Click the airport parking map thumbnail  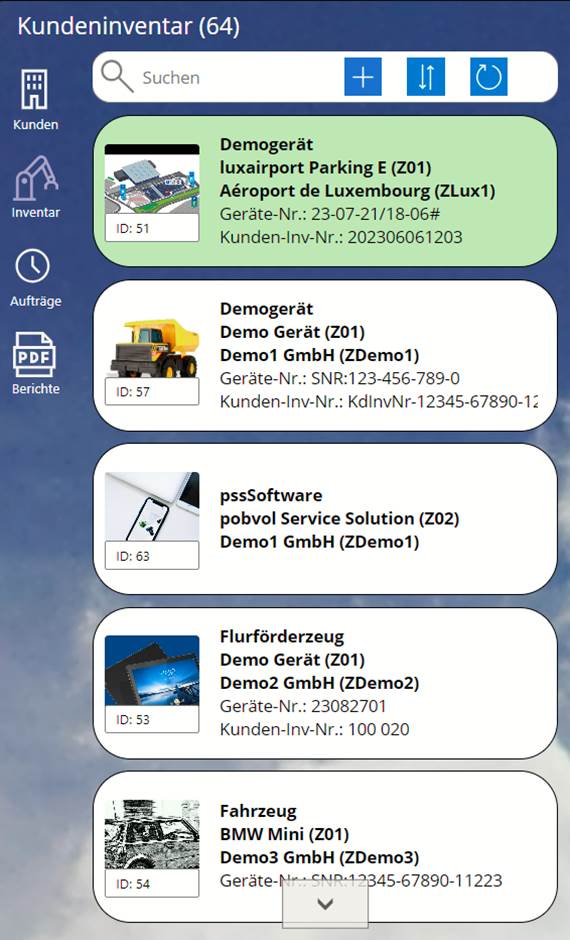click(x=152, y=179)
